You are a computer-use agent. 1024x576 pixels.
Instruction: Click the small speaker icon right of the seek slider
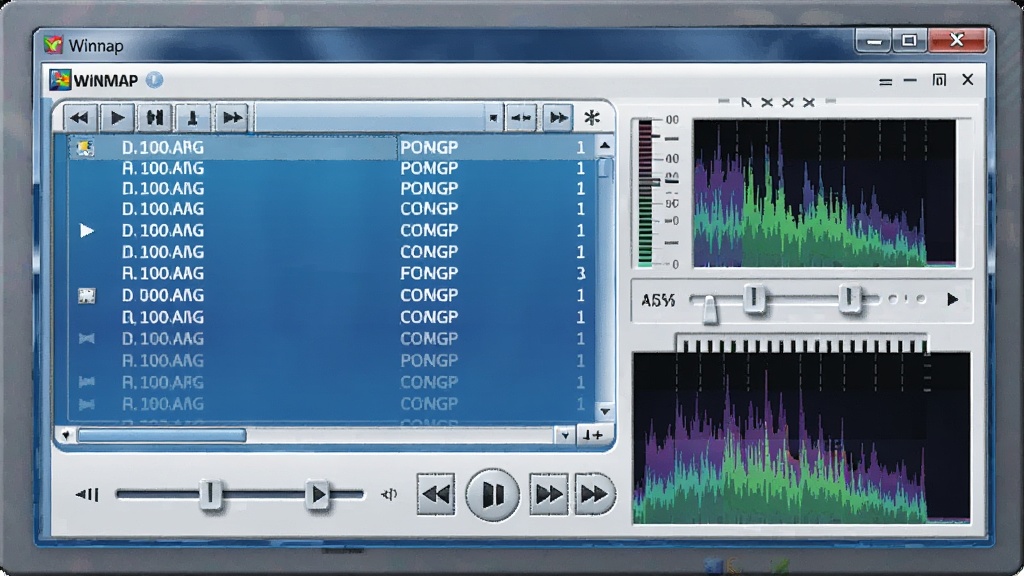[x=389, y=494]
